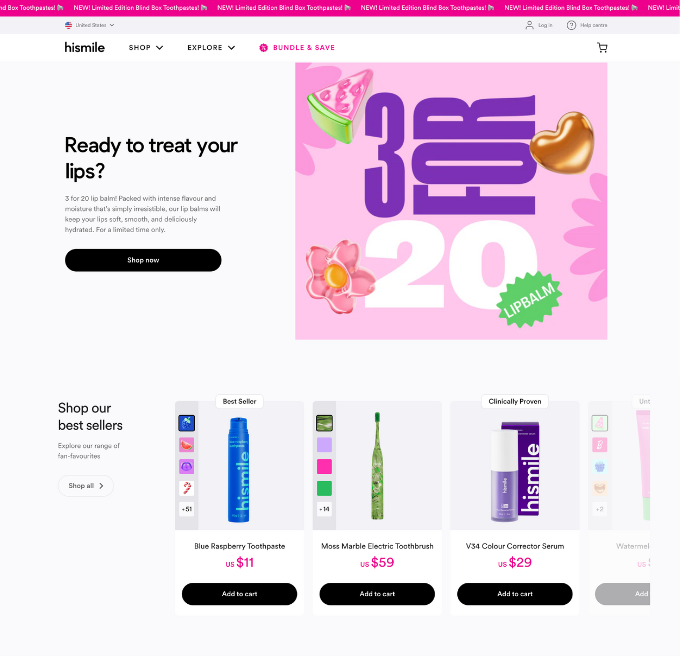Image resolution: width=680 pixels, height=656 pixels.
Task: Pick the lilac toothbrush colour swatch
Action: tap(324, 445)
